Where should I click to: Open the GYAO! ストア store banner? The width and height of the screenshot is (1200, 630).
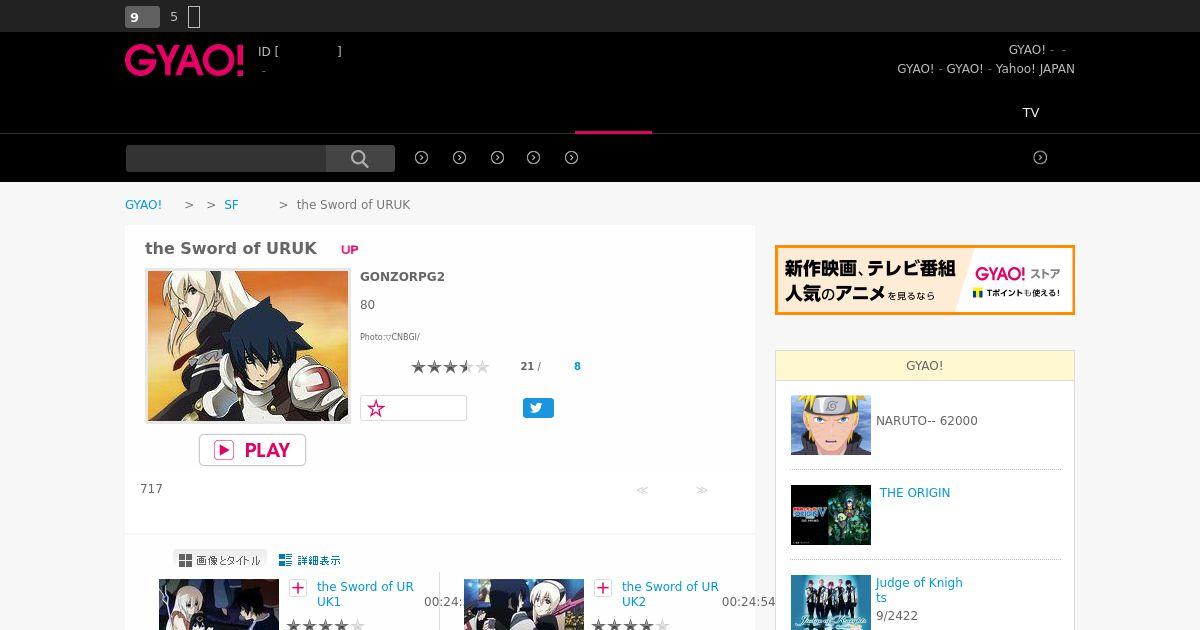[x=925, y=280]
